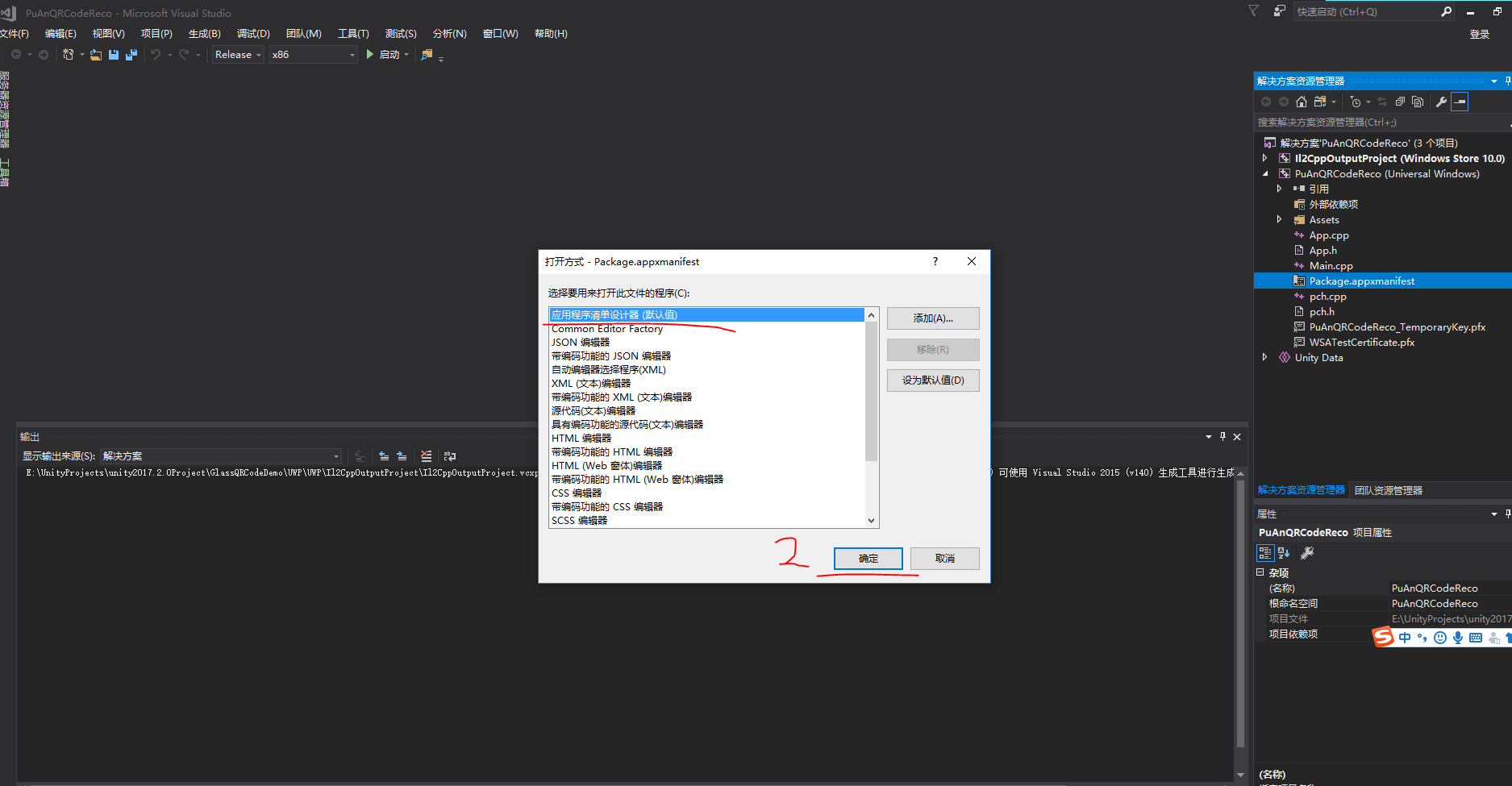
Task: Click the Pending Changes Filter clock icon
Action: tap(1356, 102)
